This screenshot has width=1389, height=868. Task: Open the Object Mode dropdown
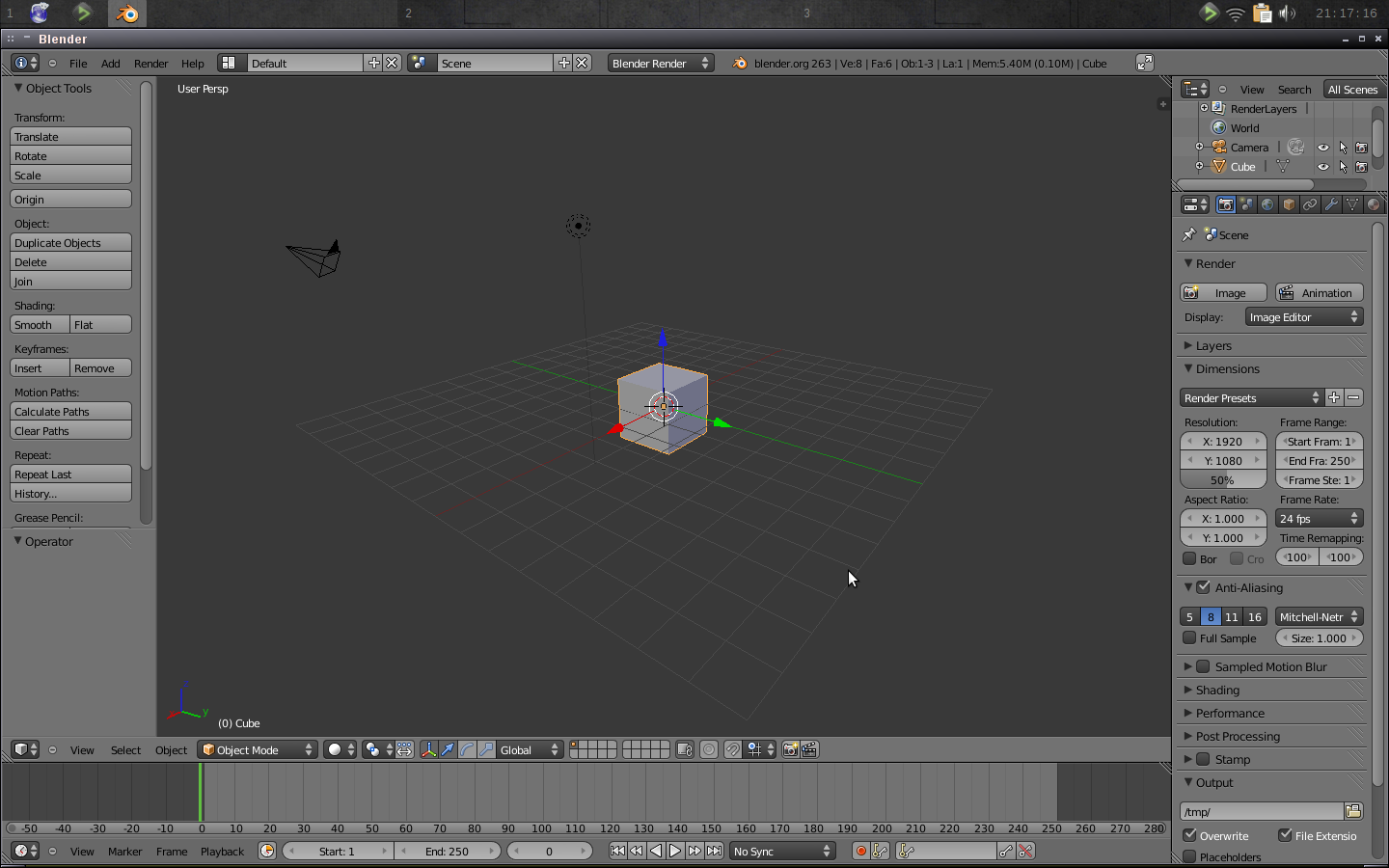click(x=257, y=749)
